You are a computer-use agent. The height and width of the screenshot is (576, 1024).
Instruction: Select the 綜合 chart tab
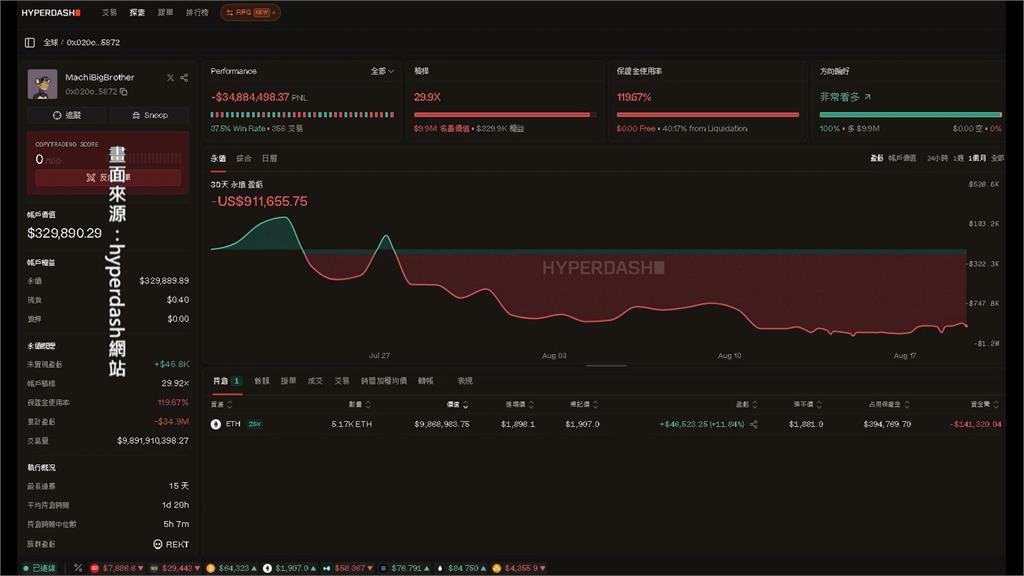[x=244, y=159]
